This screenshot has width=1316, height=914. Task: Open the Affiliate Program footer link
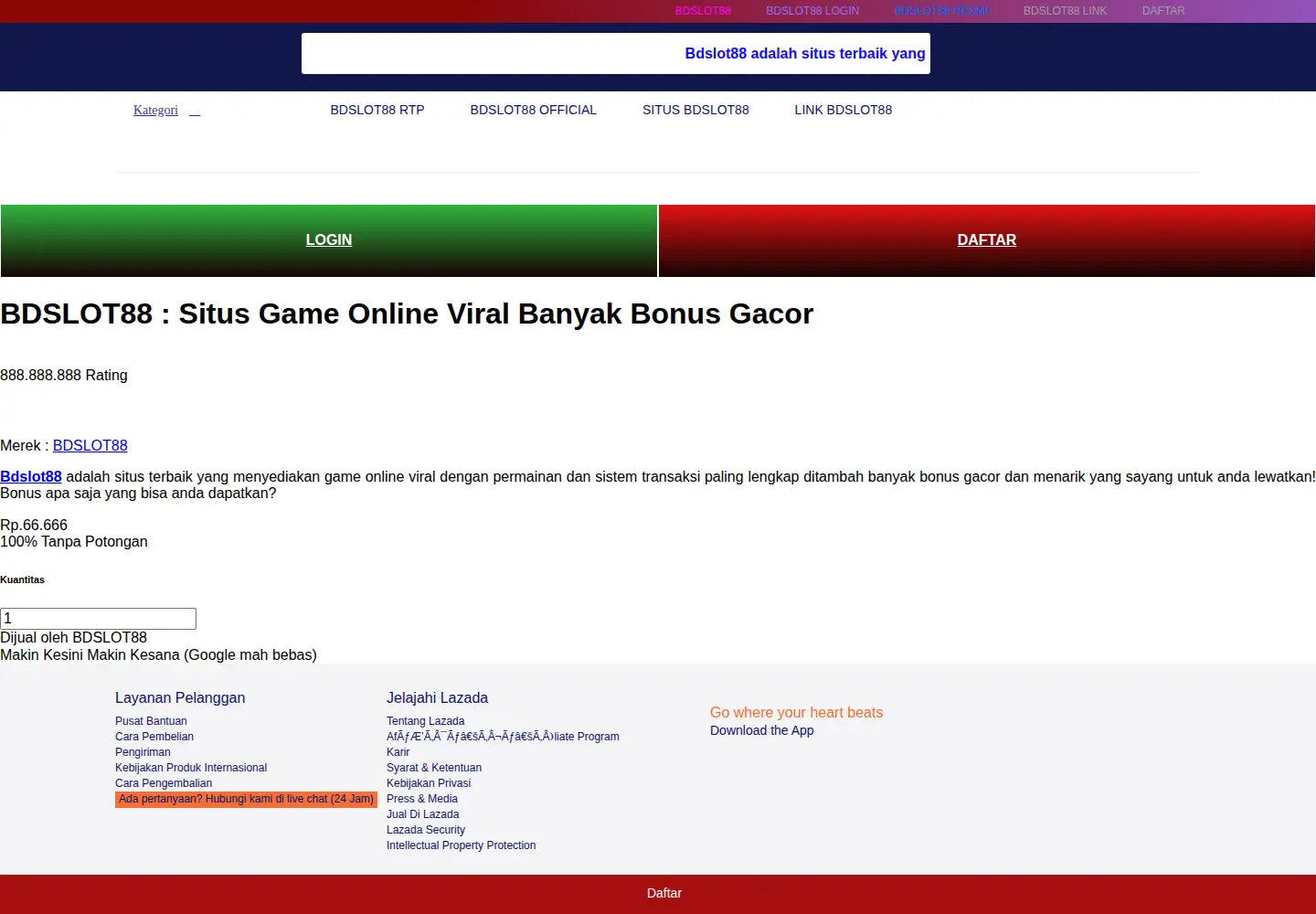(503, 737)
